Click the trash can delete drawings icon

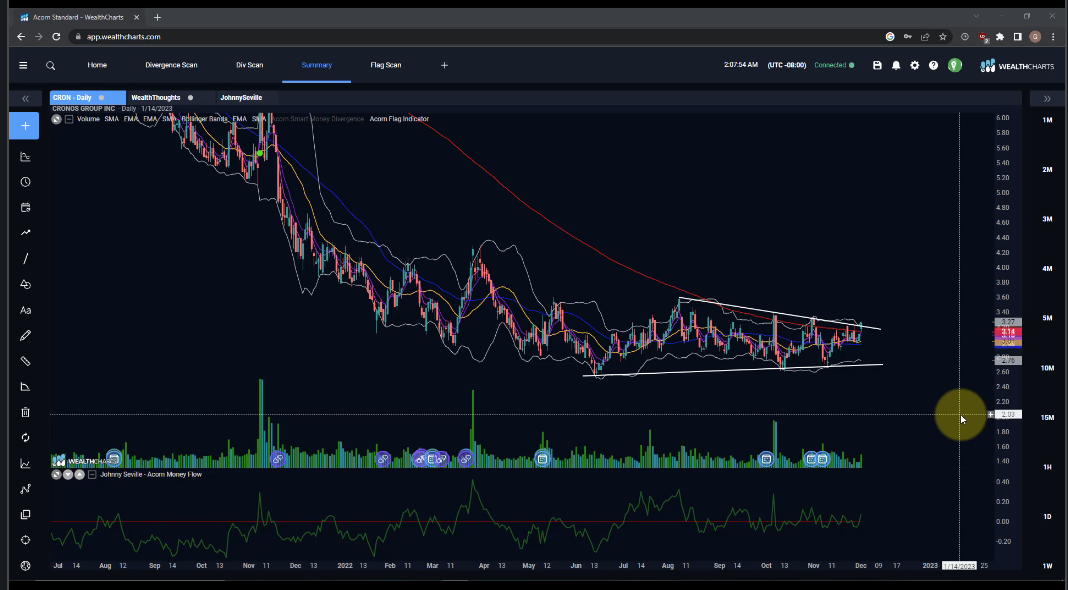click(x=25, y=412)
